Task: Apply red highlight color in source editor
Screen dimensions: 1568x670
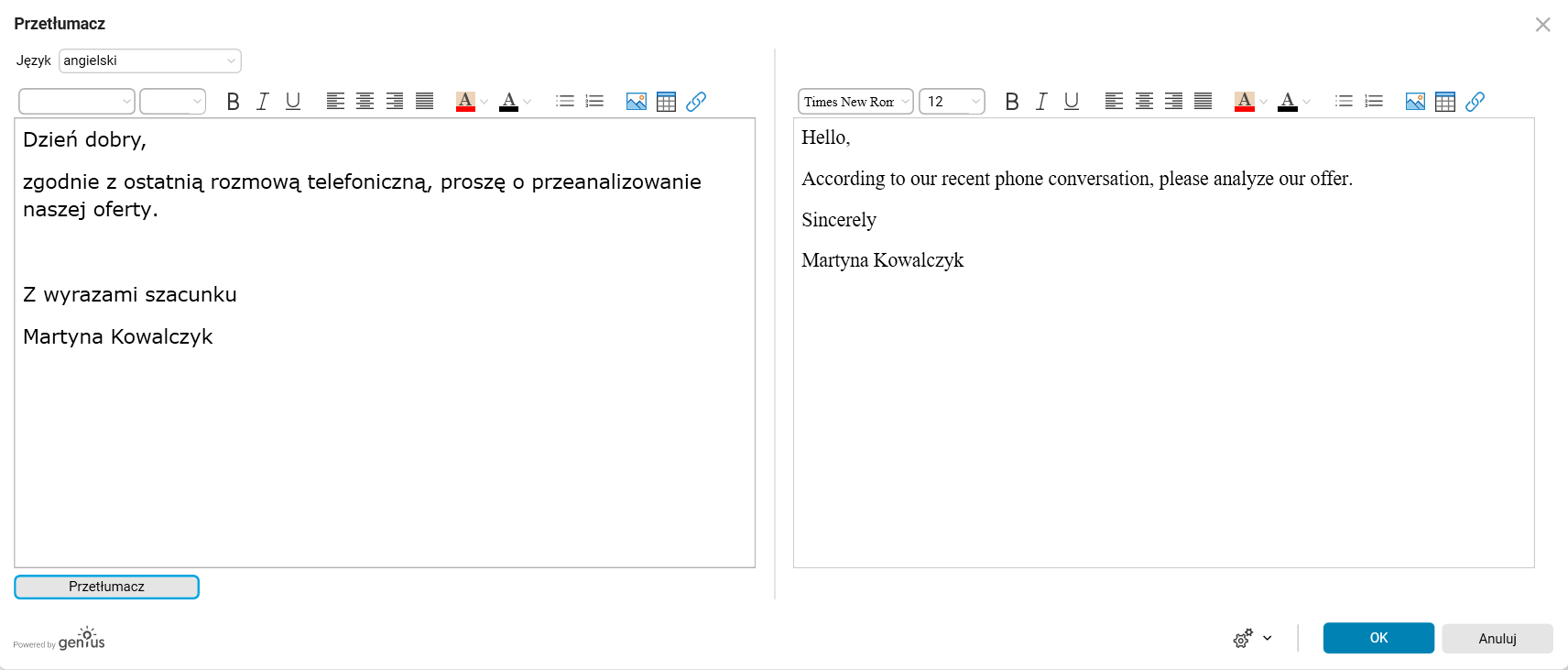Action: click(465, 102)
